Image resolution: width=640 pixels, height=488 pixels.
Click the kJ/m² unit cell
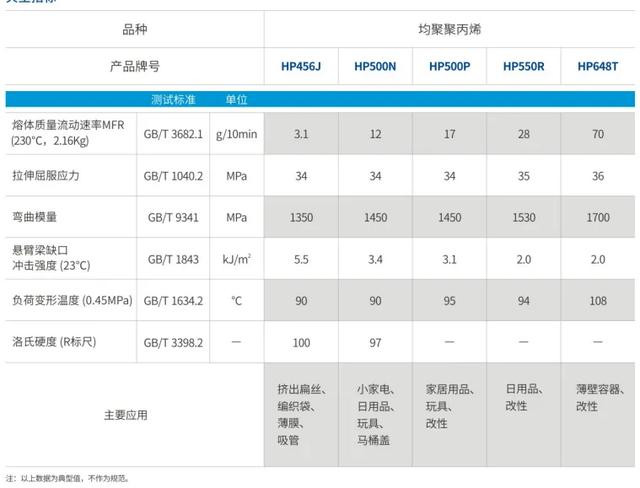[237, 260]
